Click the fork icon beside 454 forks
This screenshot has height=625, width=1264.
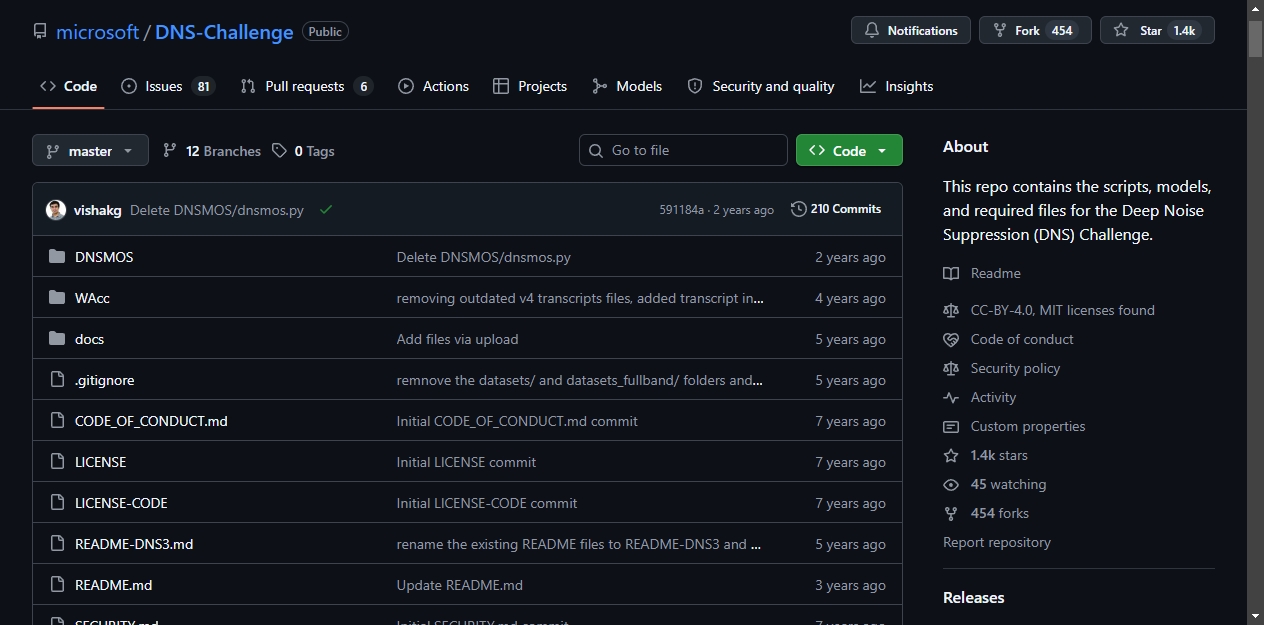951,513
